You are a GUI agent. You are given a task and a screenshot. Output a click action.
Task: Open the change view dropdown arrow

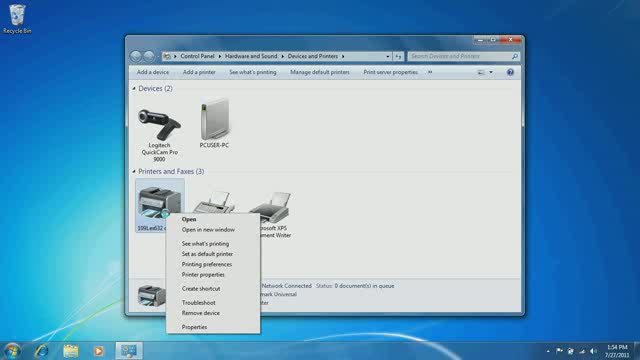coord(491,72)
